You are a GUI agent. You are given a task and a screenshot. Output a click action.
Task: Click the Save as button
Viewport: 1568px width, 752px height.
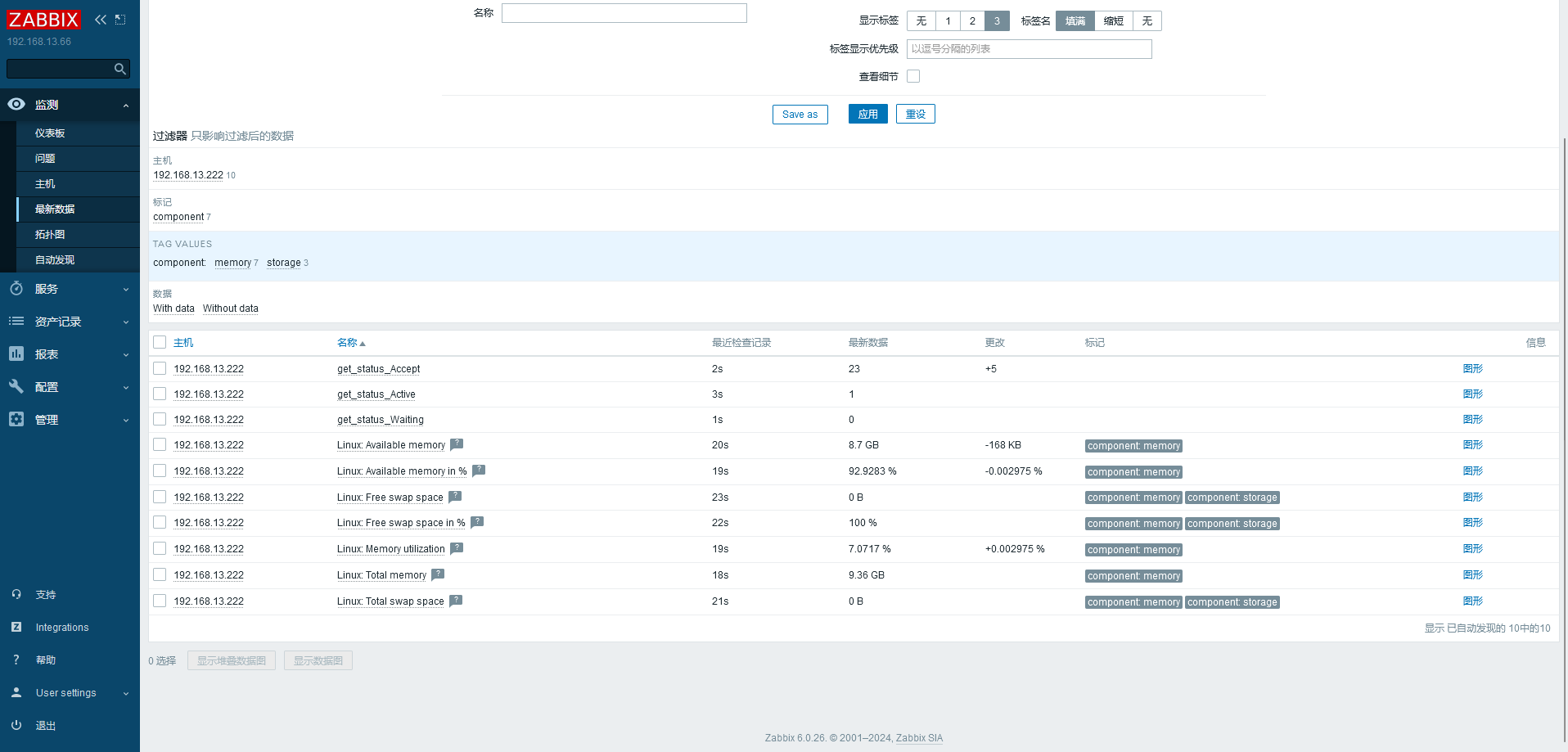(800, 115)
